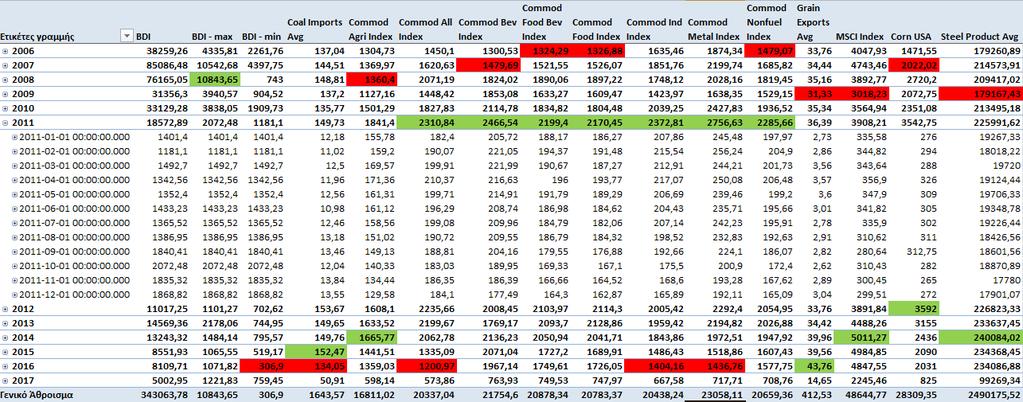This screenshot has width=1023, height=402.
Task: Expand the 2011-12-01 month row
Action: pyautogui.click(x=15, y=294)
